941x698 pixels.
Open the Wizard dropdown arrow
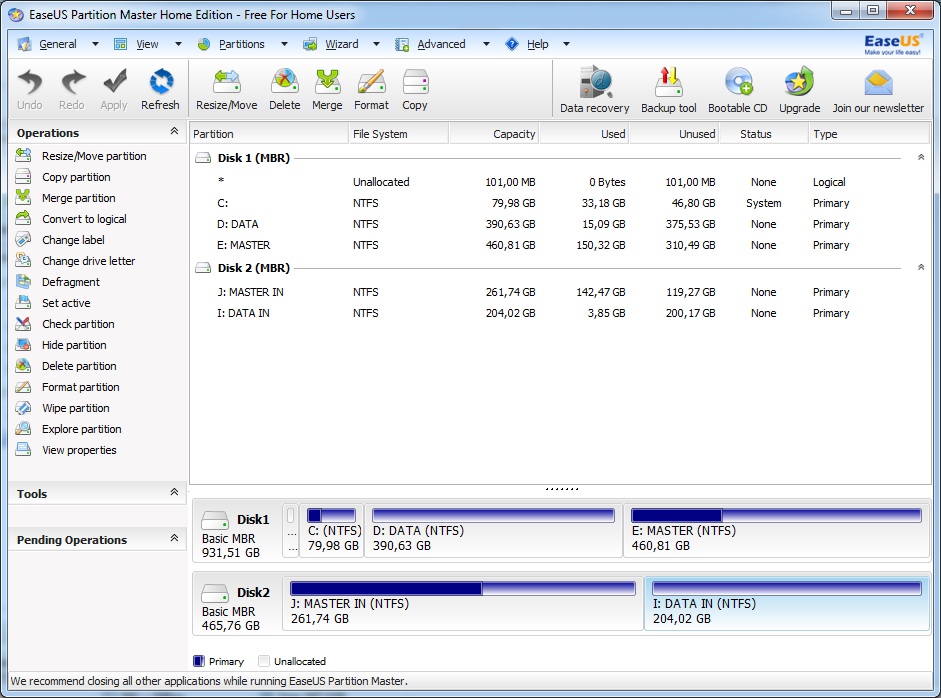[376, 44]
